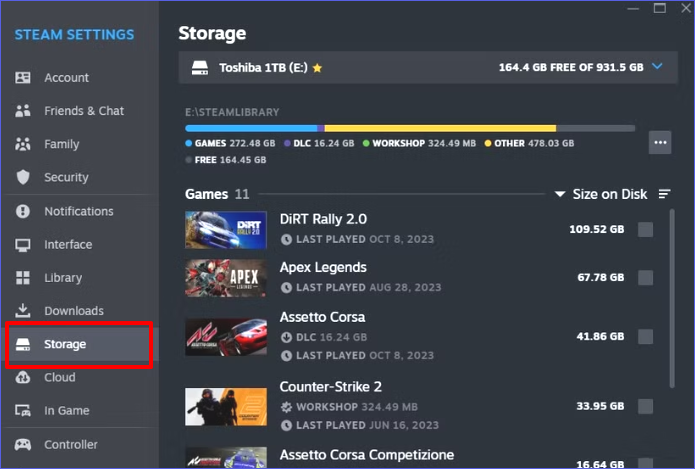
Task: Open the Account settings icon
Action: coord(23,78)
